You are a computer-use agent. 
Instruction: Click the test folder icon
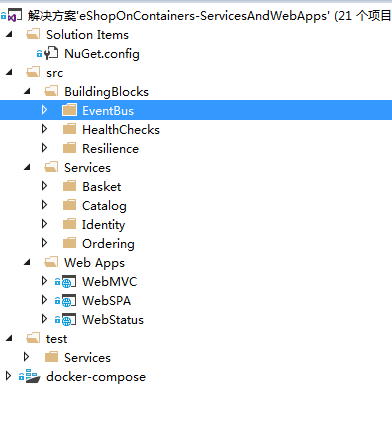tap(33, 338)
